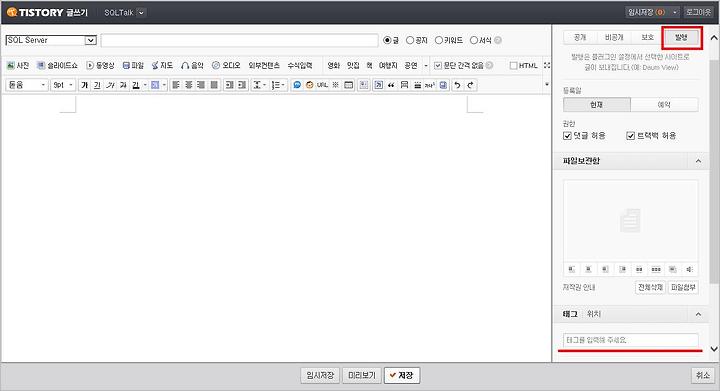Apply strikethrough formatting in toolbar

pos(123,85)
